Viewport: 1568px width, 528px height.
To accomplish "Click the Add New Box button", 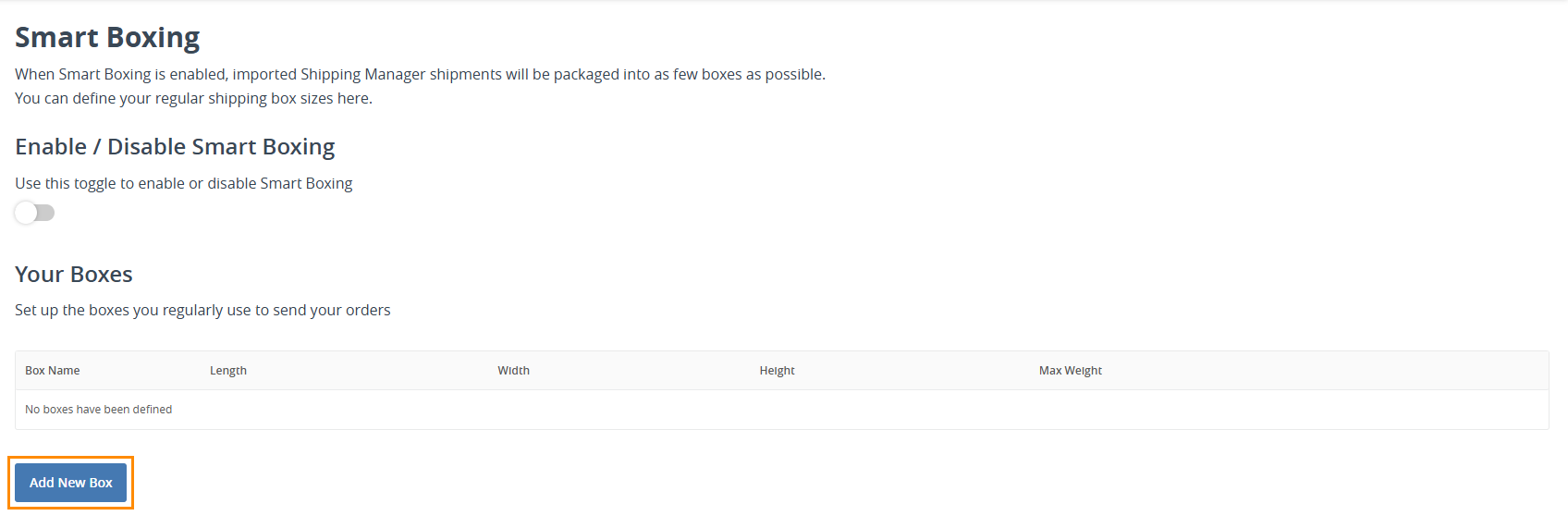I will coord(70,483).
